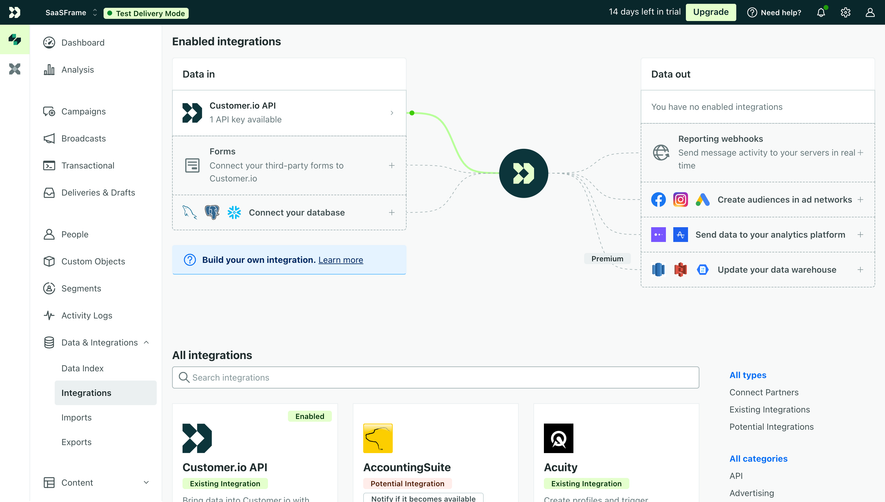Click the Search integrations field
The height and width of the screenshot is (502, 885).
click(436, 377)
